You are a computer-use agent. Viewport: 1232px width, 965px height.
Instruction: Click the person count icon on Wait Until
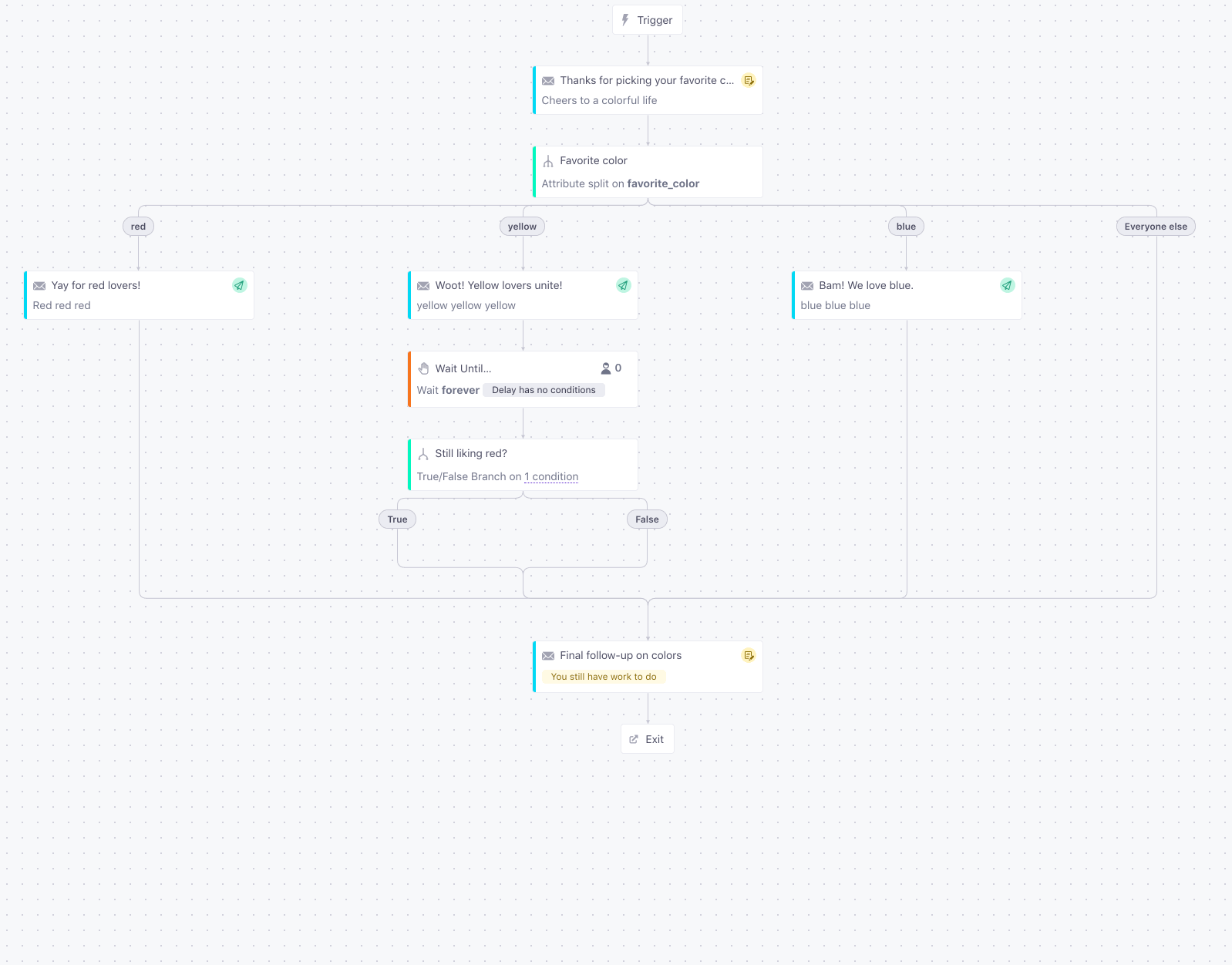click(606, 368)
